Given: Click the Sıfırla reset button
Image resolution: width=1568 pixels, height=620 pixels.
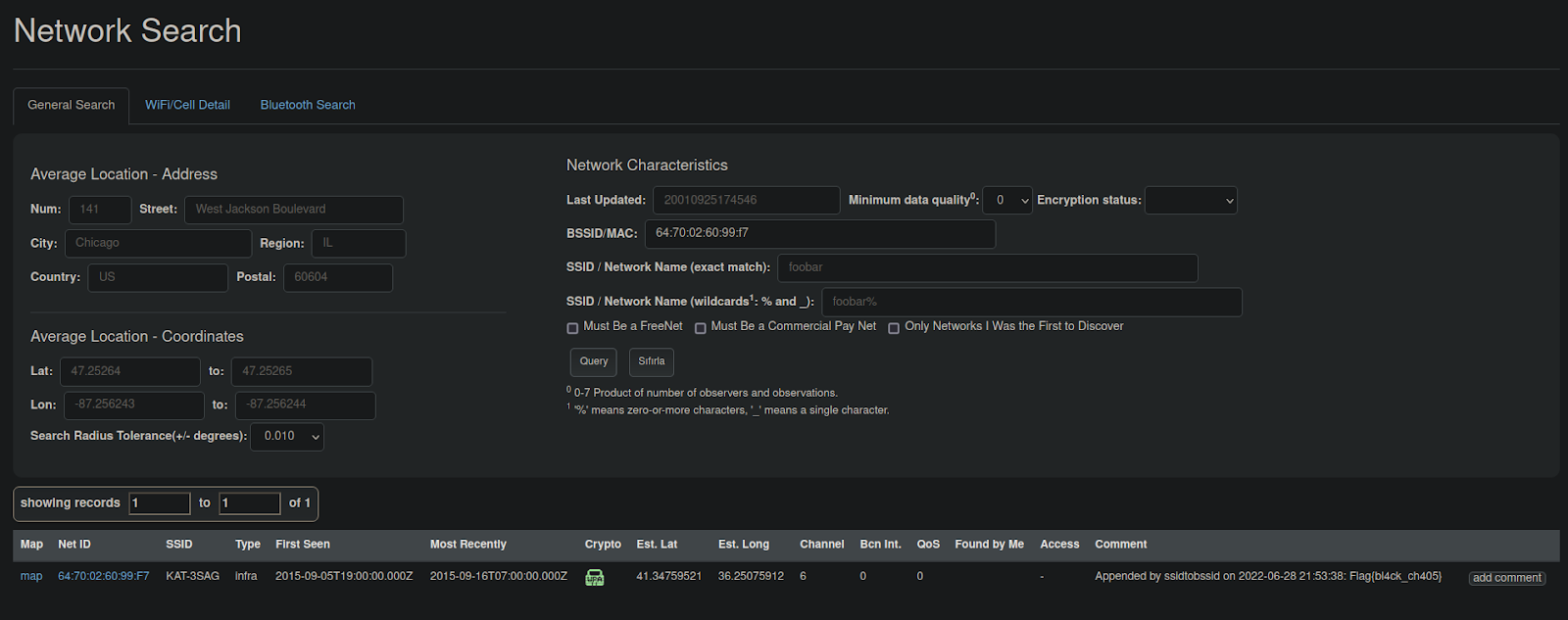Looking at the screenshot, I should coord(652,361).
